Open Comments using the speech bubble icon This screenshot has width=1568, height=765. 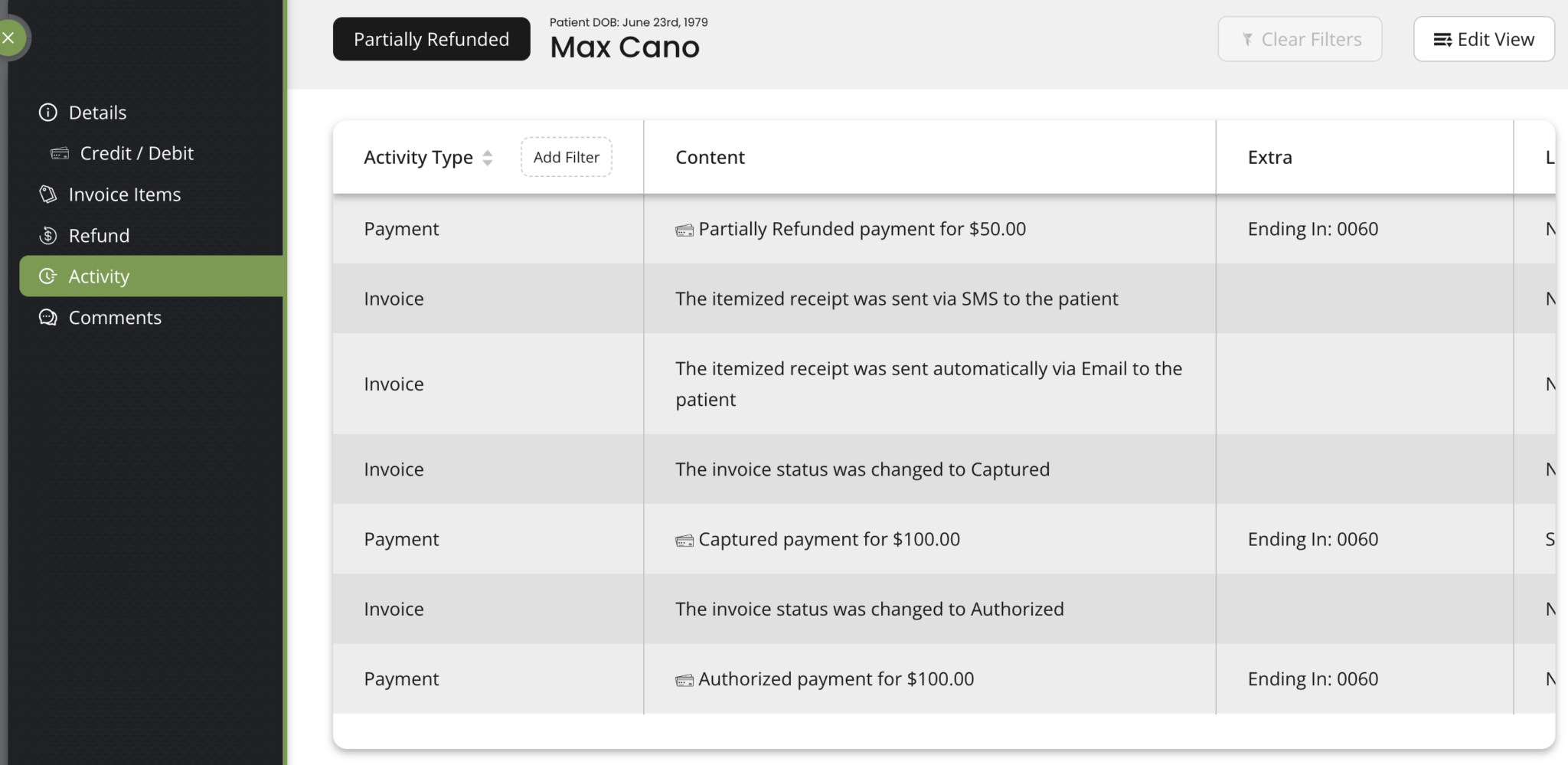tap(47, 317)
